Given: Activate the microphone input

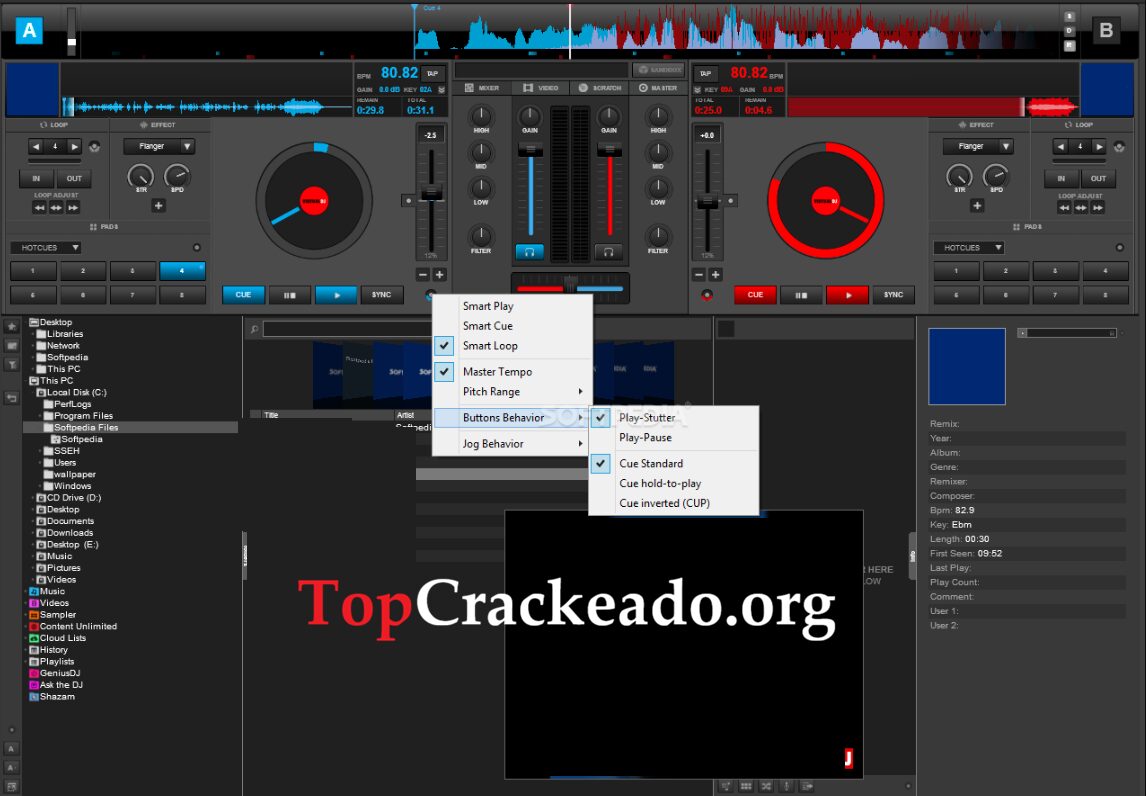Looking at the screenshot, I should click(x=786, y=786).
